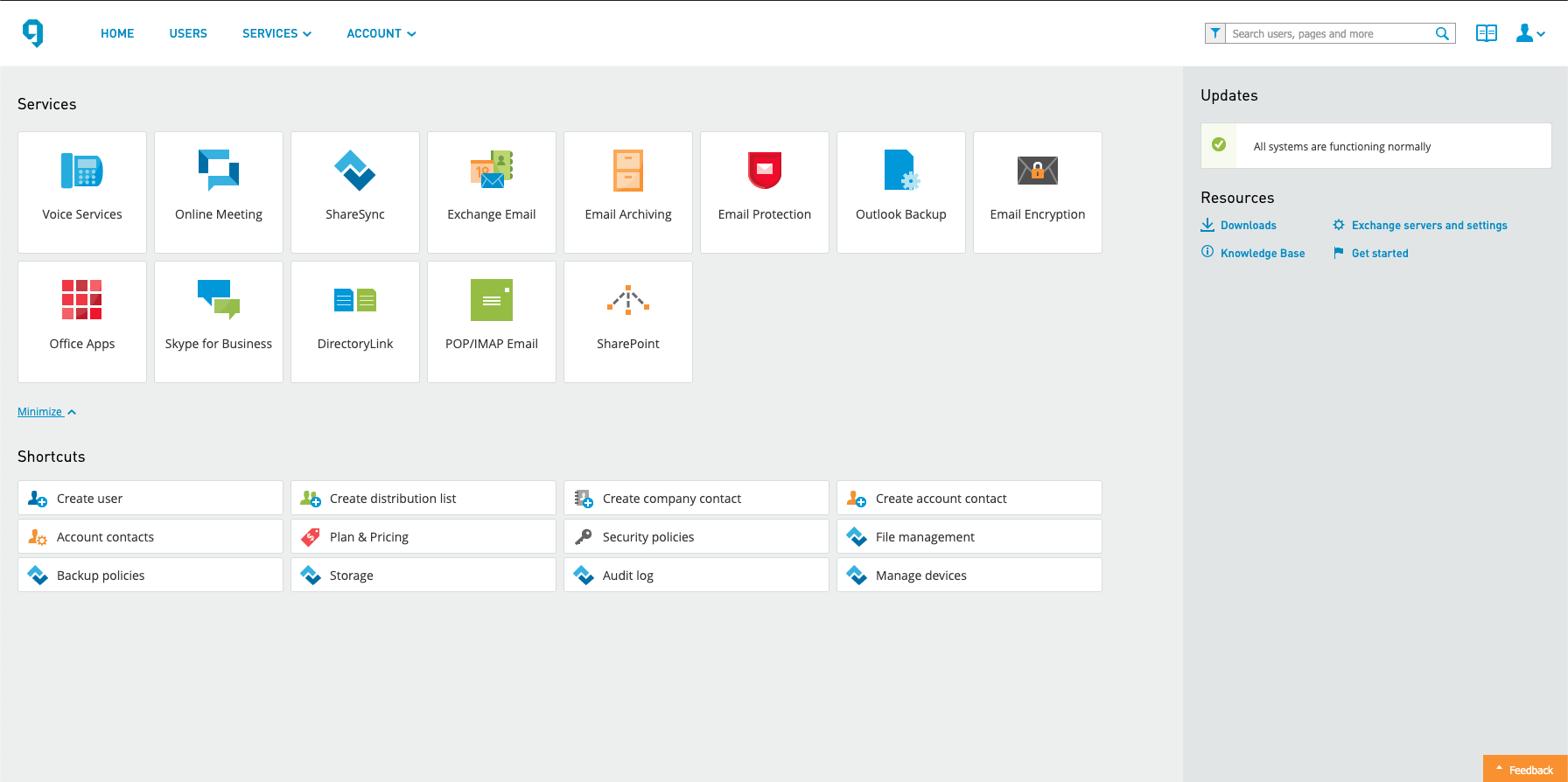
Task: Open Email Encryption service
Action: click(x=1038, y=192)
